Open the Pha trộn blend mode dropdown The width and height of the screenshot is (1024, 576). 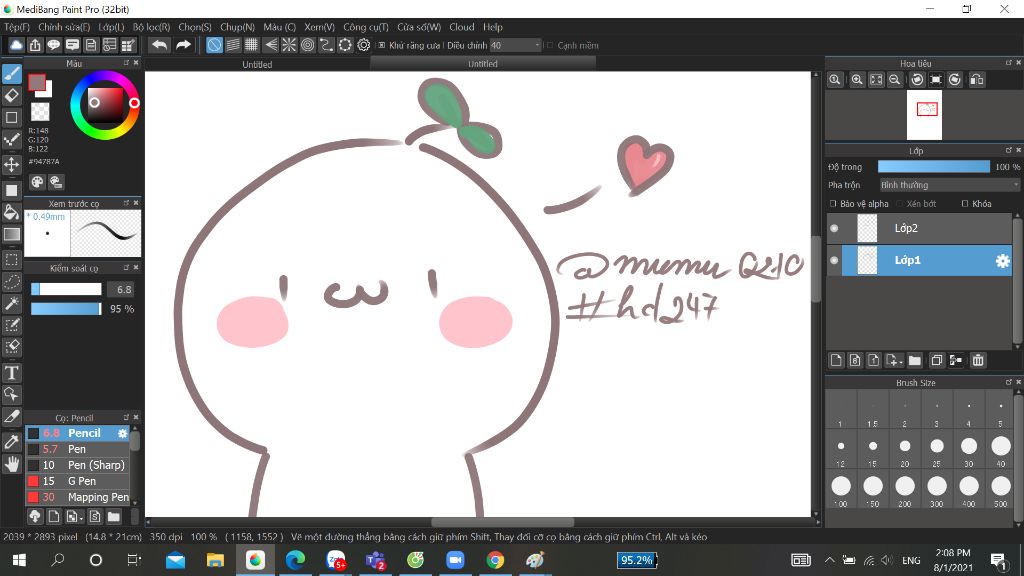click(949, 185)
